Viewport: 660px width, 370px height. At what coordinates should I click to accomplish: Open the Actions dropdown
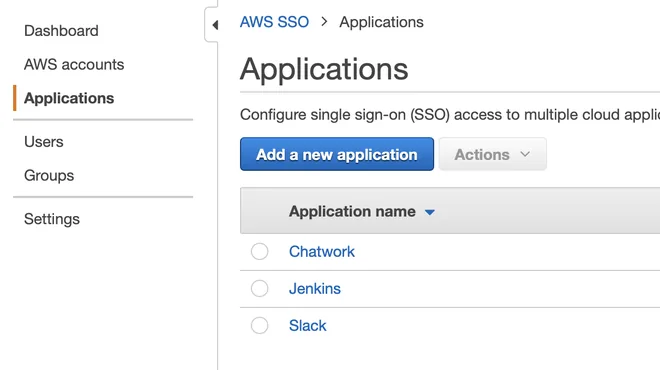[492, 154]
